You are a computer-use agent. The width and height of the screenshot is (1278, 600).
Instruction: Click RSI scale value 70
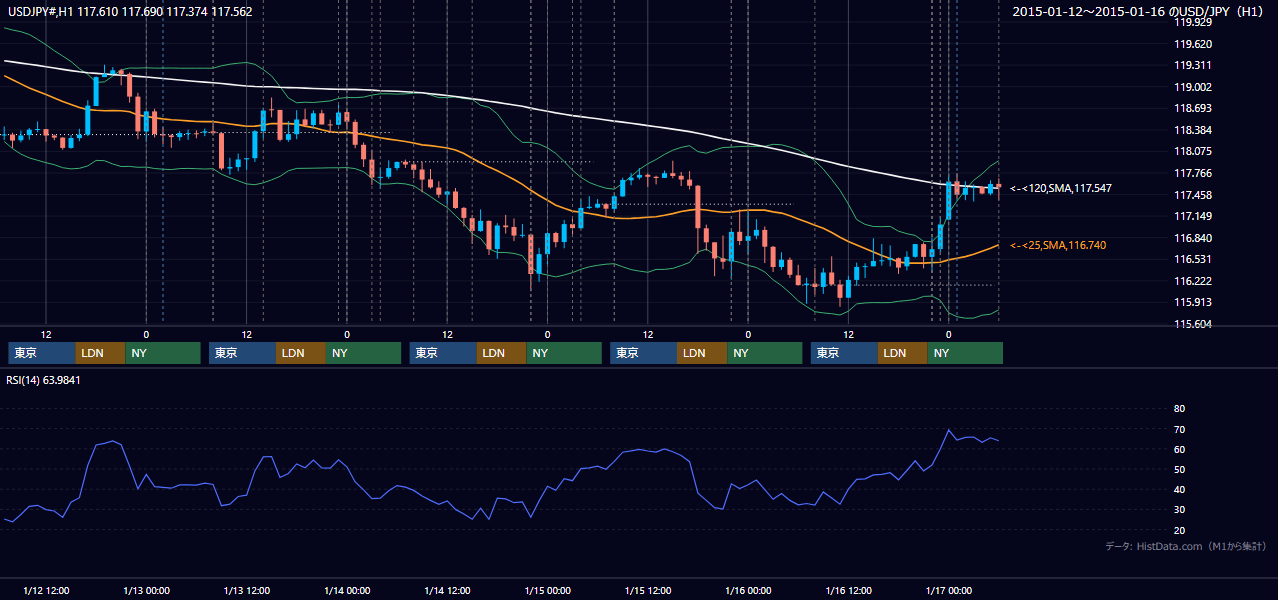[x=1179, y=429]
